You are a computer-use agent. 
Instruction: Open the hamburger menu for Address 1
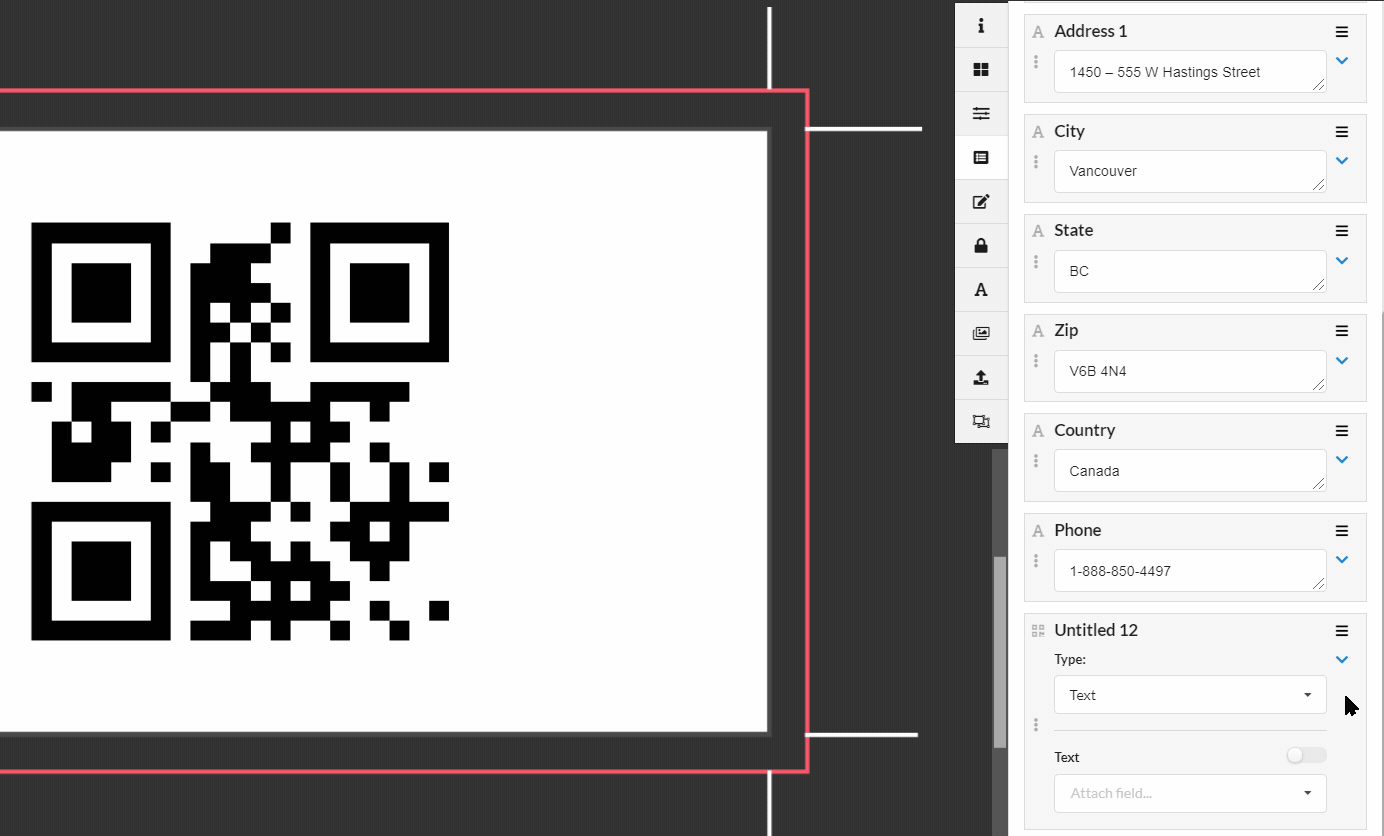click(1342, 32)
